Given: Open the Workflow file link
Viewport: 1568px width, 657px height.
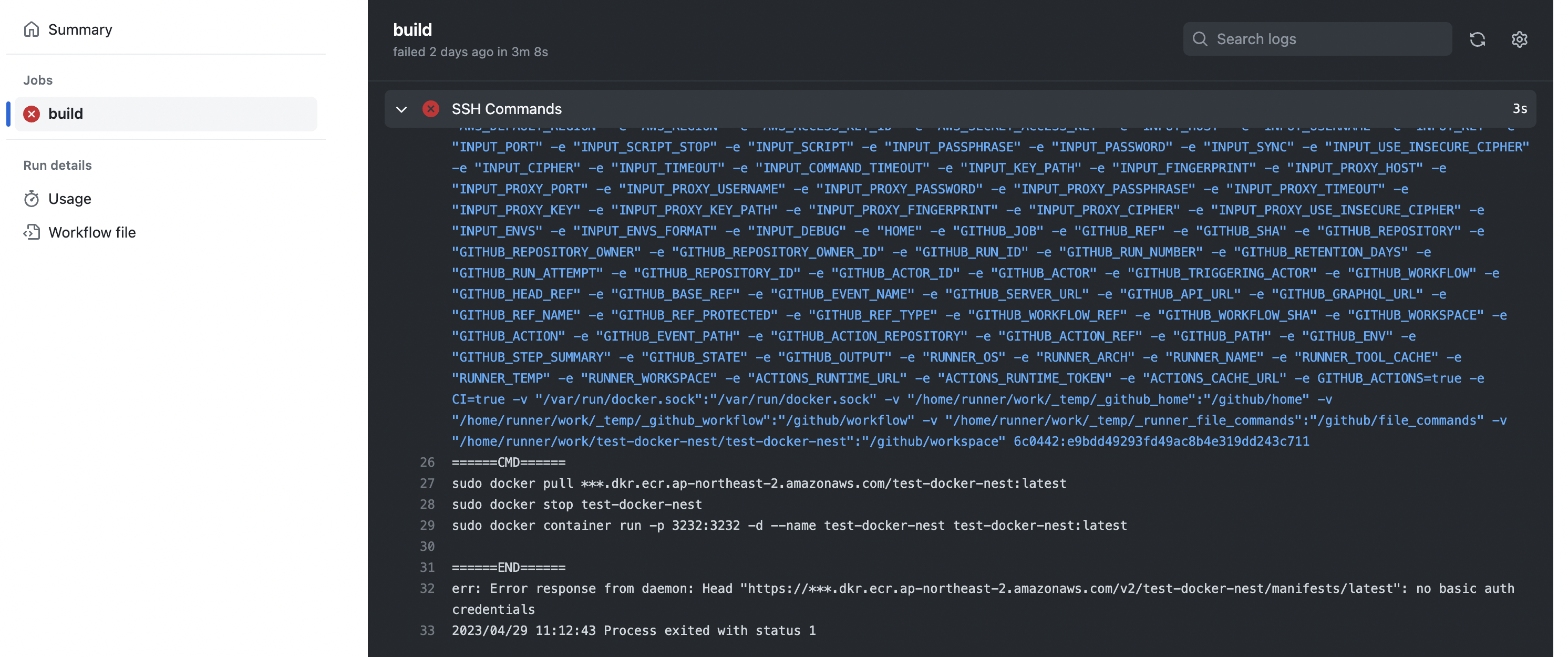Looking at the screenshot, I should click(x=92, y=232).
